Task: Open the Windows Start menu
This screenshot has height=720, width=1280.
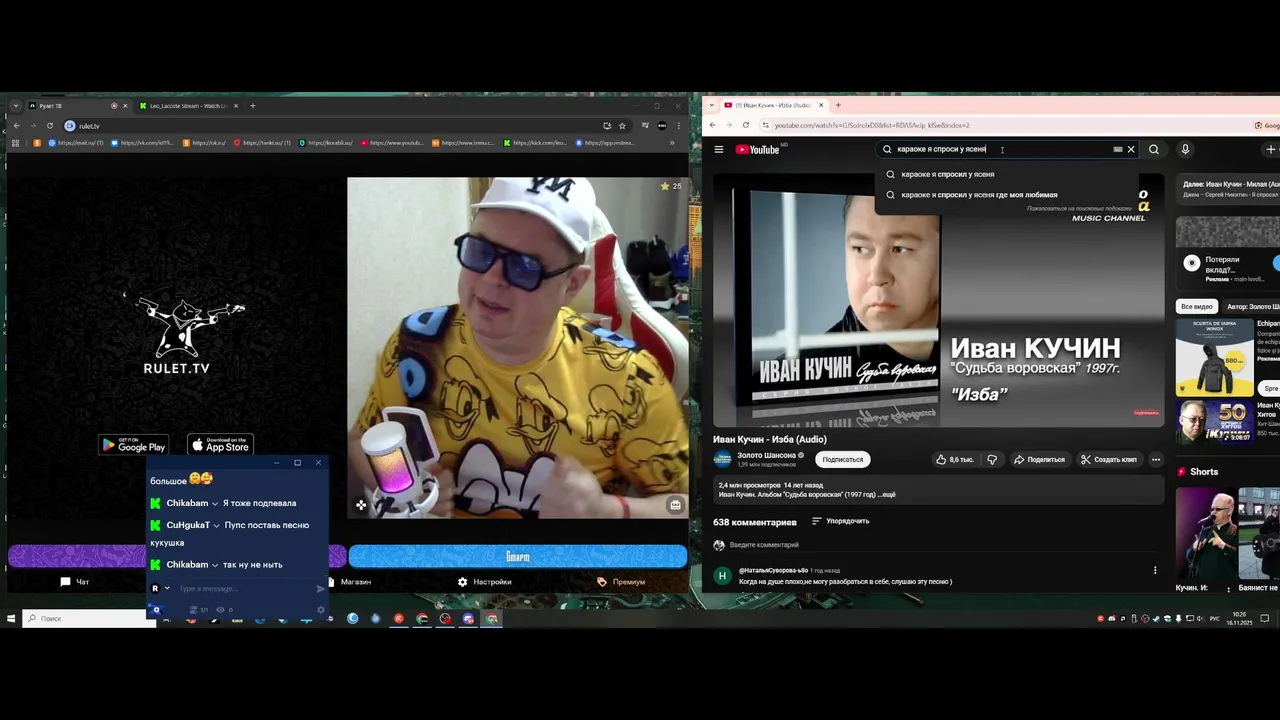Action: [11, 618]
